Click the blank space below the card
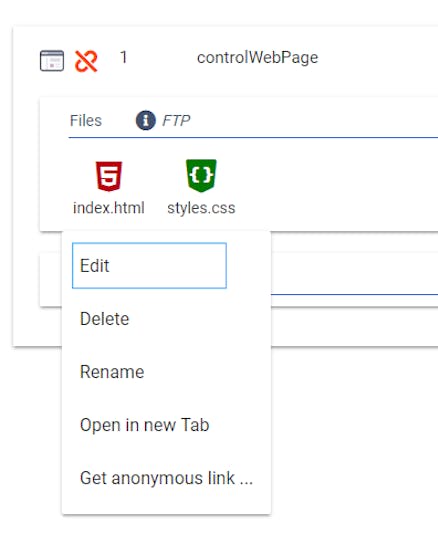 tap(354, 442)
